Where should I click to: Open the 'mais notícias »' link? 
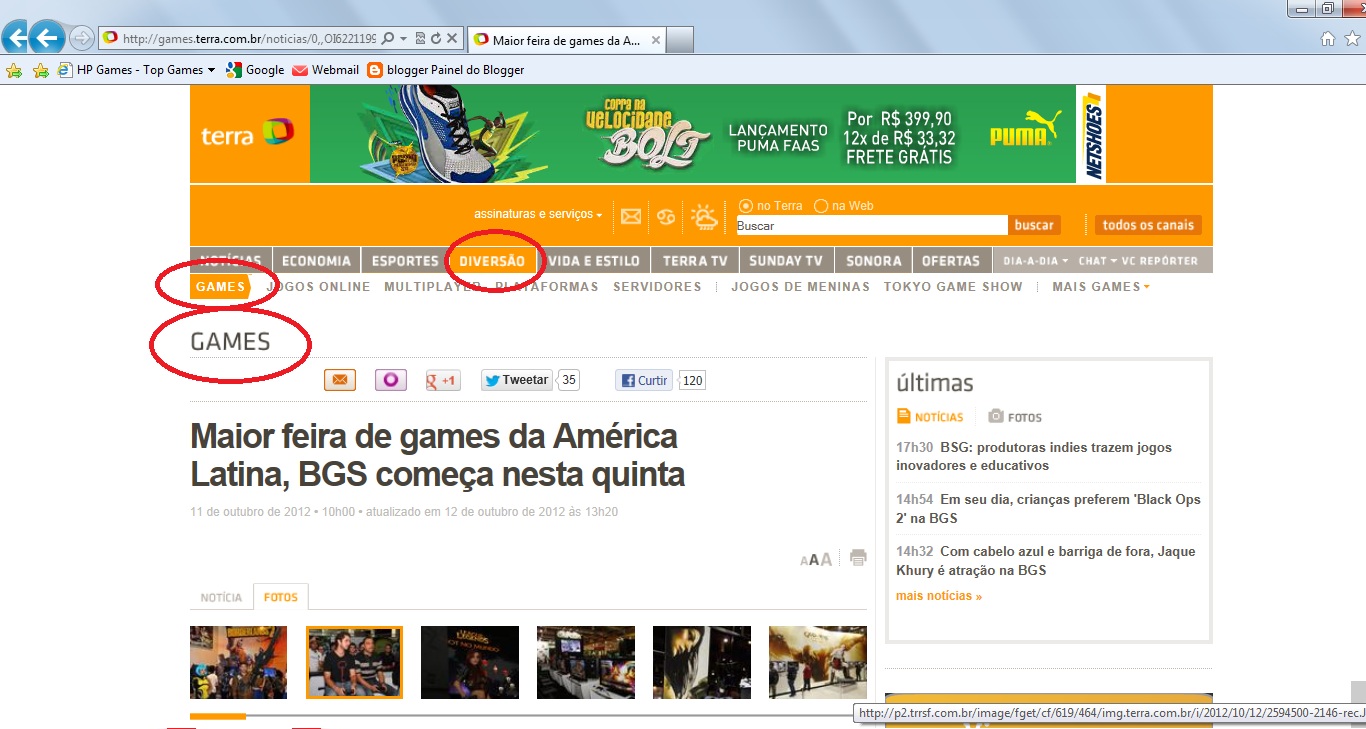(939, 596)
